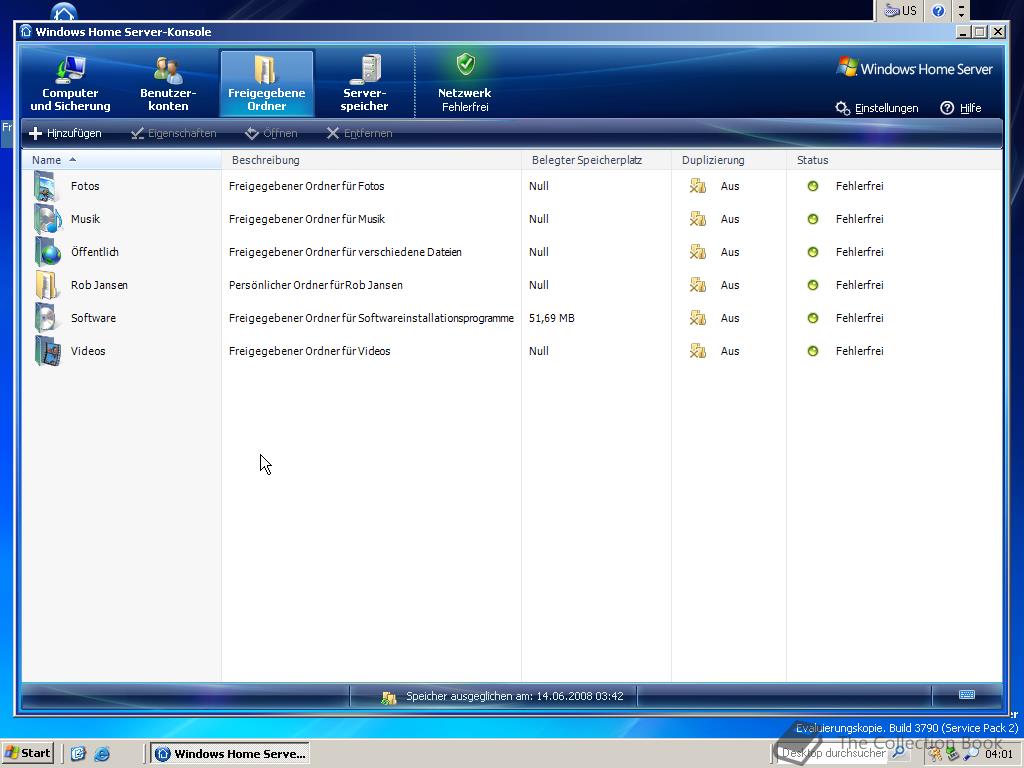
Task: Click Show Desktop quick launch icon
Action: [78, 754]
